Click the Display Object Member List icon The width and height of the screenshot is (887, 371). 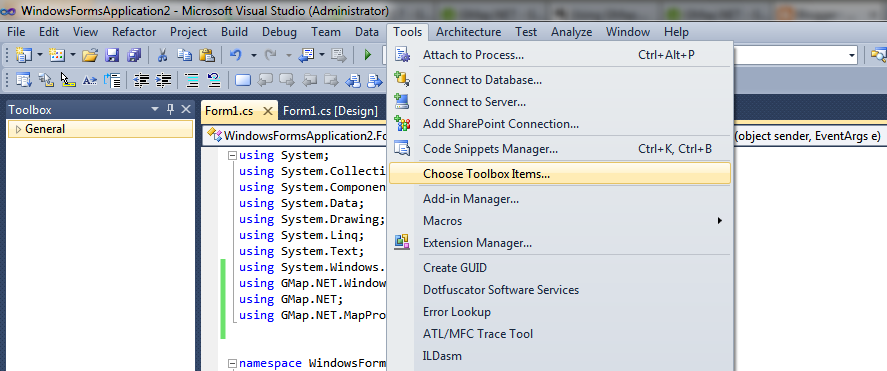[24, 80]
